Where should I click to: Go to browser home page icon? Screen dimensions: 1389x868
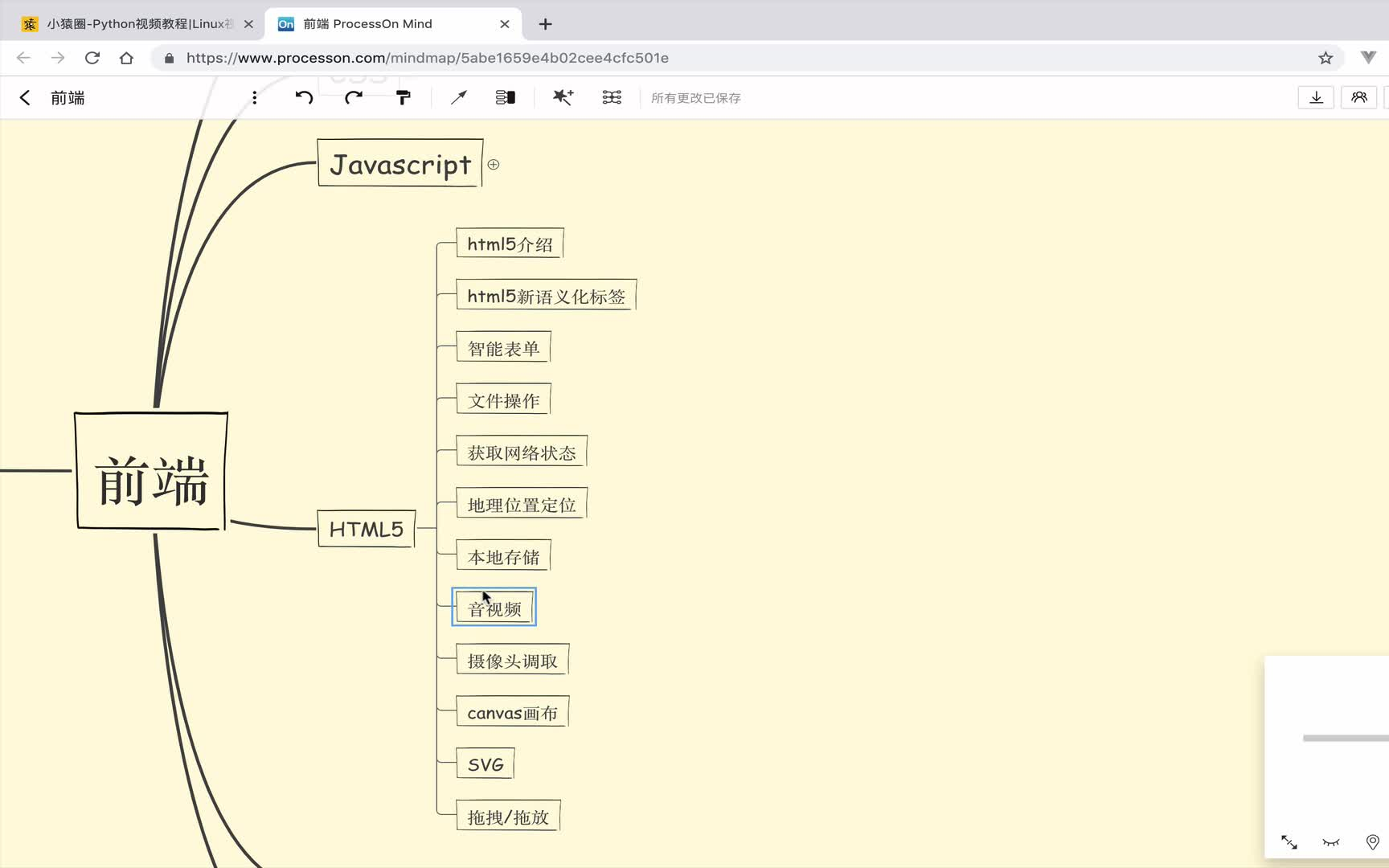point(126,58)
